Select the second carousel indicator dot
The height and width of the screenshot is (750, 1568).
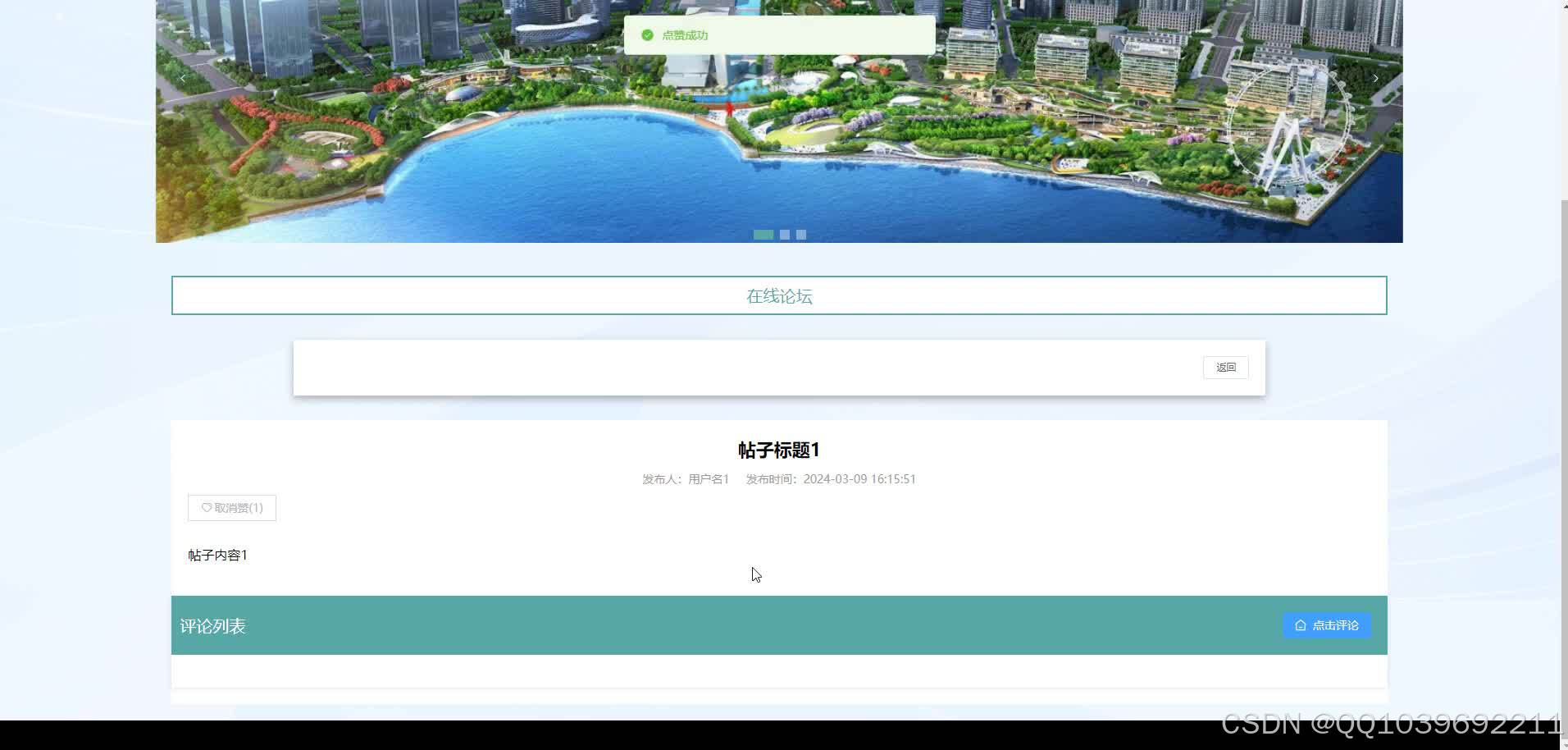[785, 234]
